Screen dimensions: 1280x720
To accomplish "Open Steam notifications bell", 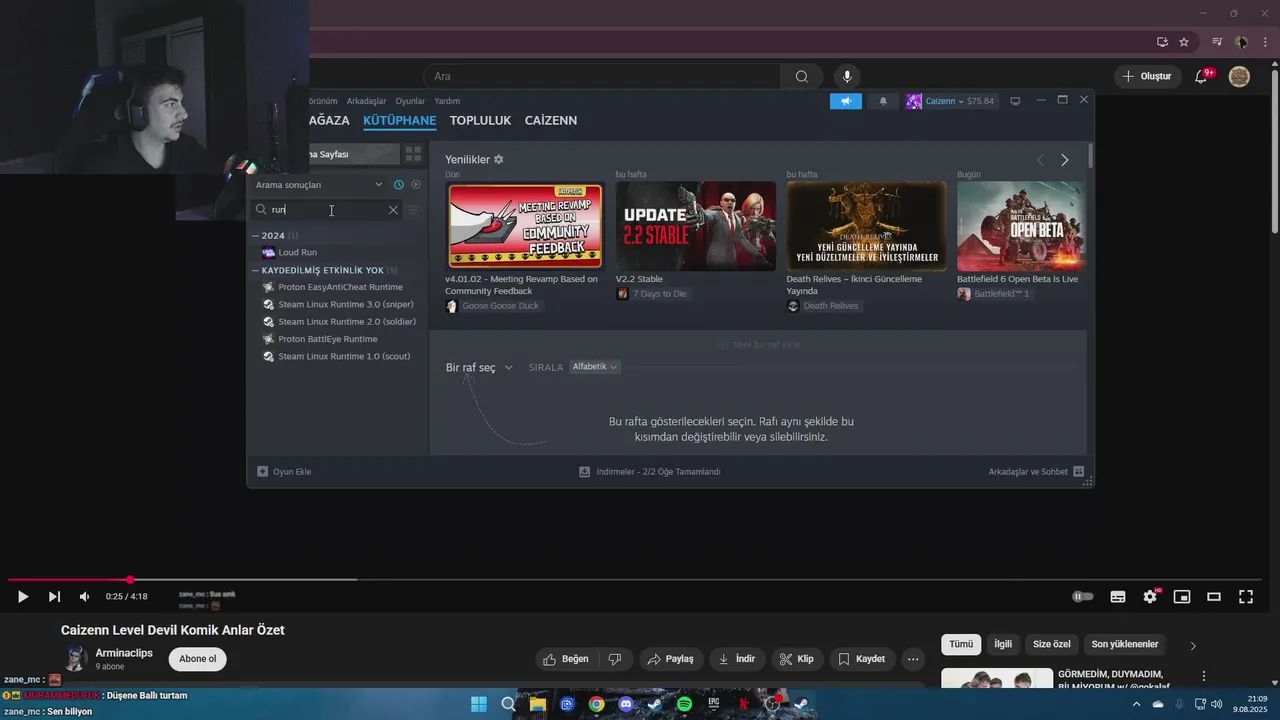I will click(x=883, y=101).
